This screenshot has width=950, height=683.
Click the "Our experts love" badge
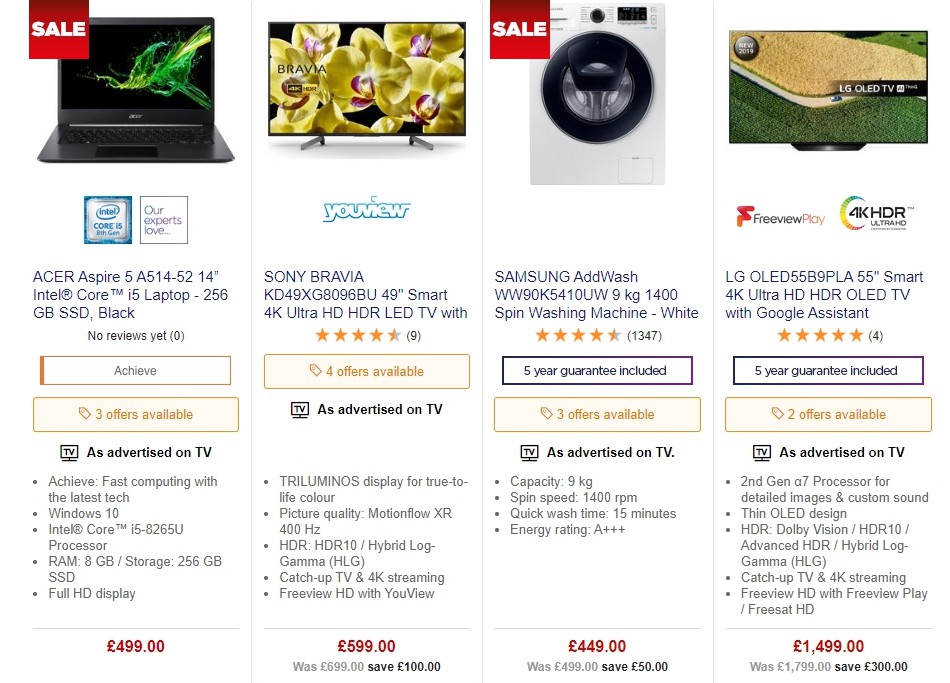pyautogui.click(x=163, y=220)
